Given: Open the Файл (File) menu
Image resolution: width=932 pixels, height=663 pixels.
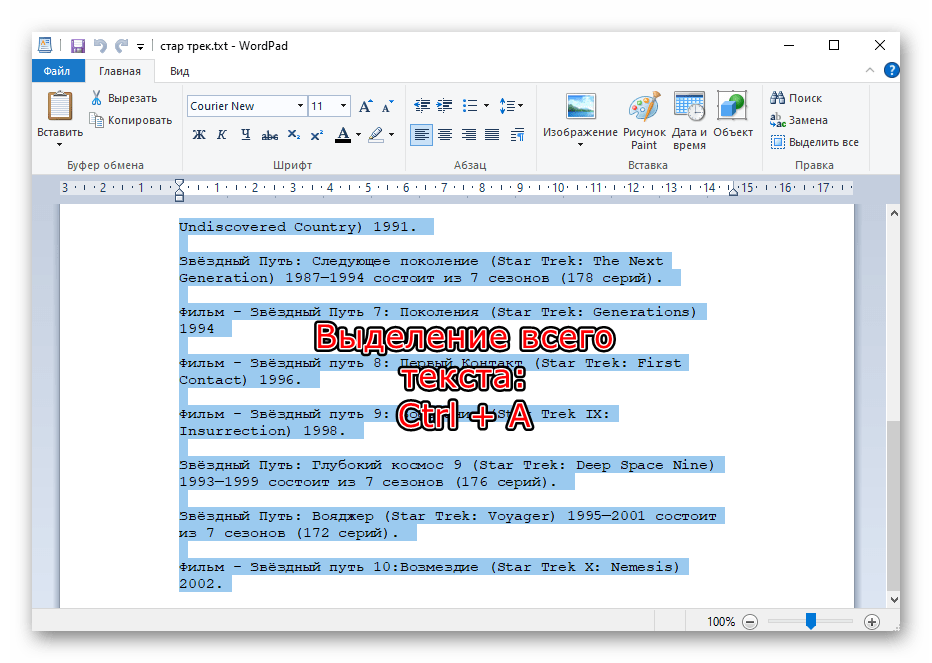Looking at the screenshot, I should pyautogui.click(x=57, y=71).
